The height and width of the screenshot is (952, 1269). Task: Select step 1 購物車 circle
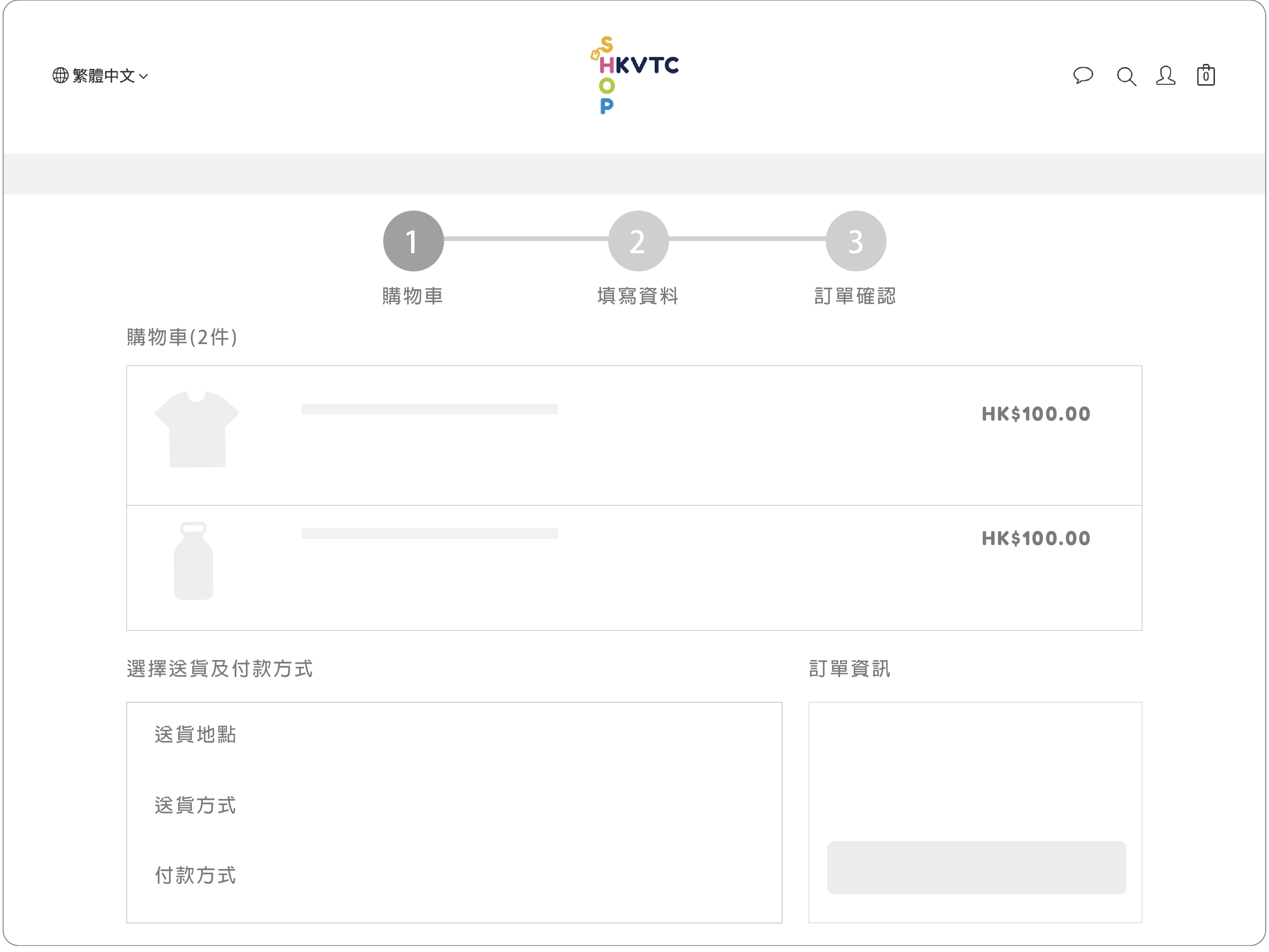(x=413, y=241)
